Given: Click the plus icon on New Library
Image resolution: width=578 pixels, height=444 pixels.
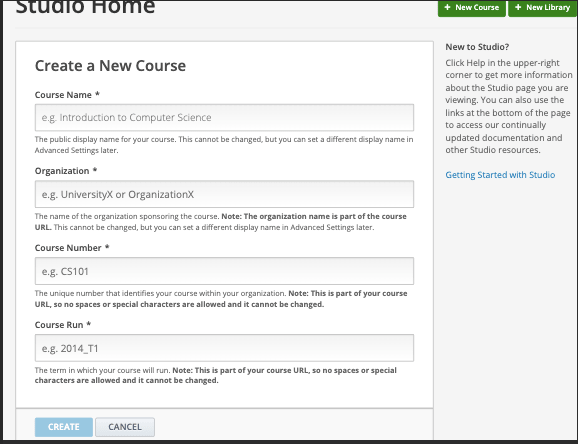Looking at the screenshot, I should coord(518,7).
